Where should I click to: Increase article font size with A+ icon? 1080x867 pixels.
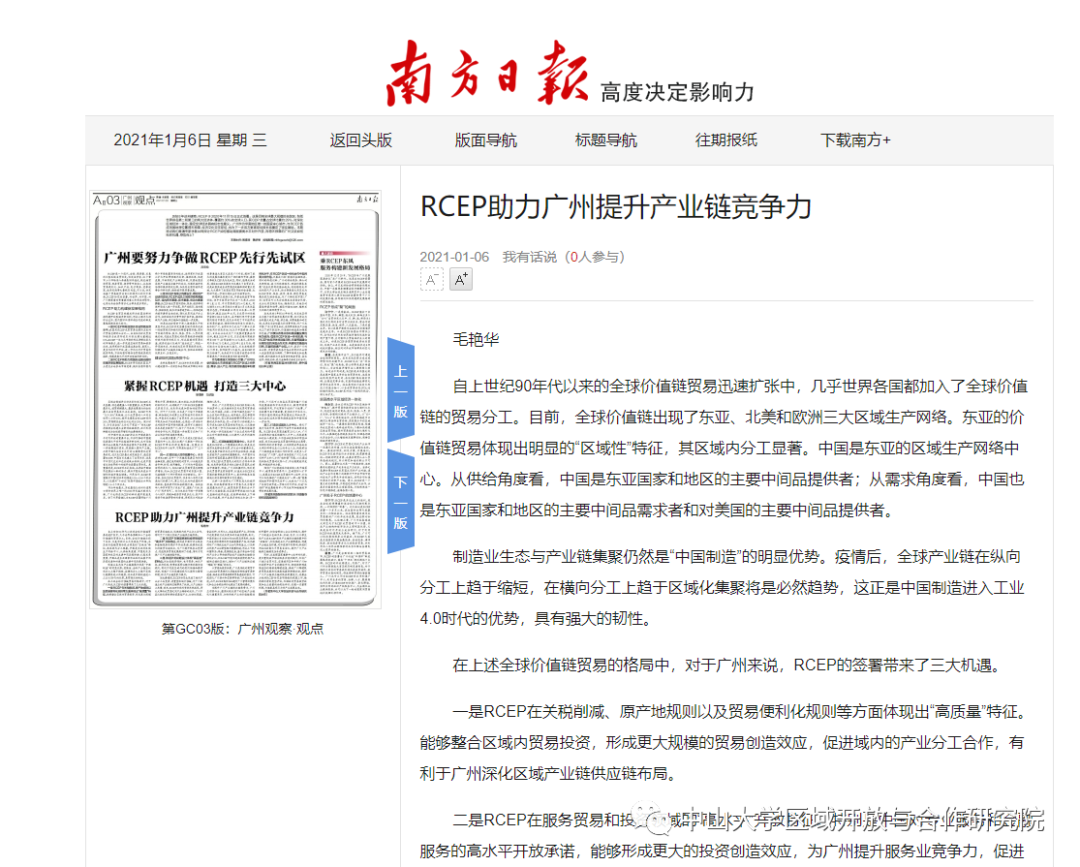(x=461, y=280)
